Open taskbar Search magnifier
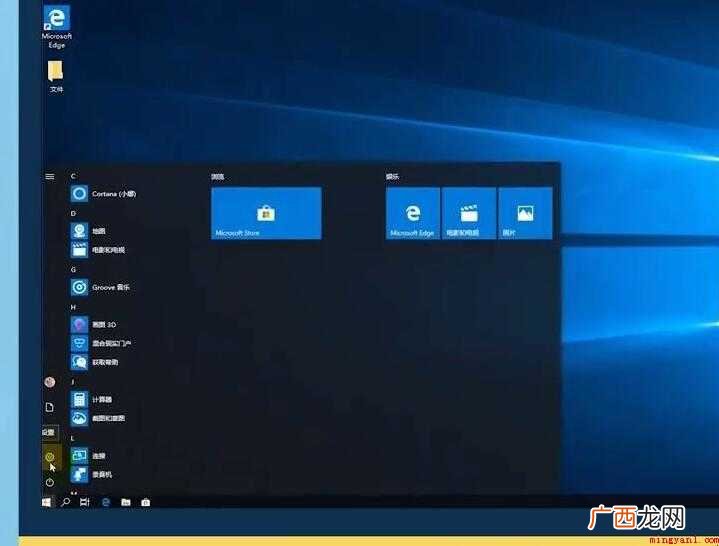The height and width of the screenshot is (546, 719). 66,502
